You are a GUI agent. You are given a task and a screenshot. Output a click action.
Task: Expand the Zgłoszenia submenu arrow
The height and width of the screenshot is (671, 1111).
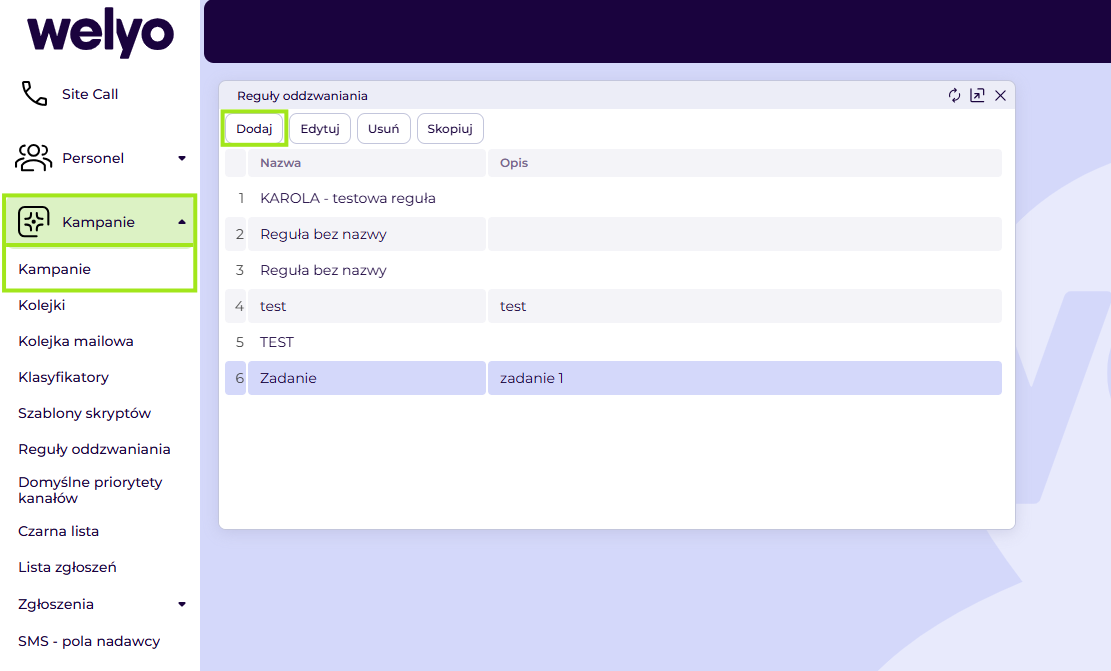tap(182, 604)
